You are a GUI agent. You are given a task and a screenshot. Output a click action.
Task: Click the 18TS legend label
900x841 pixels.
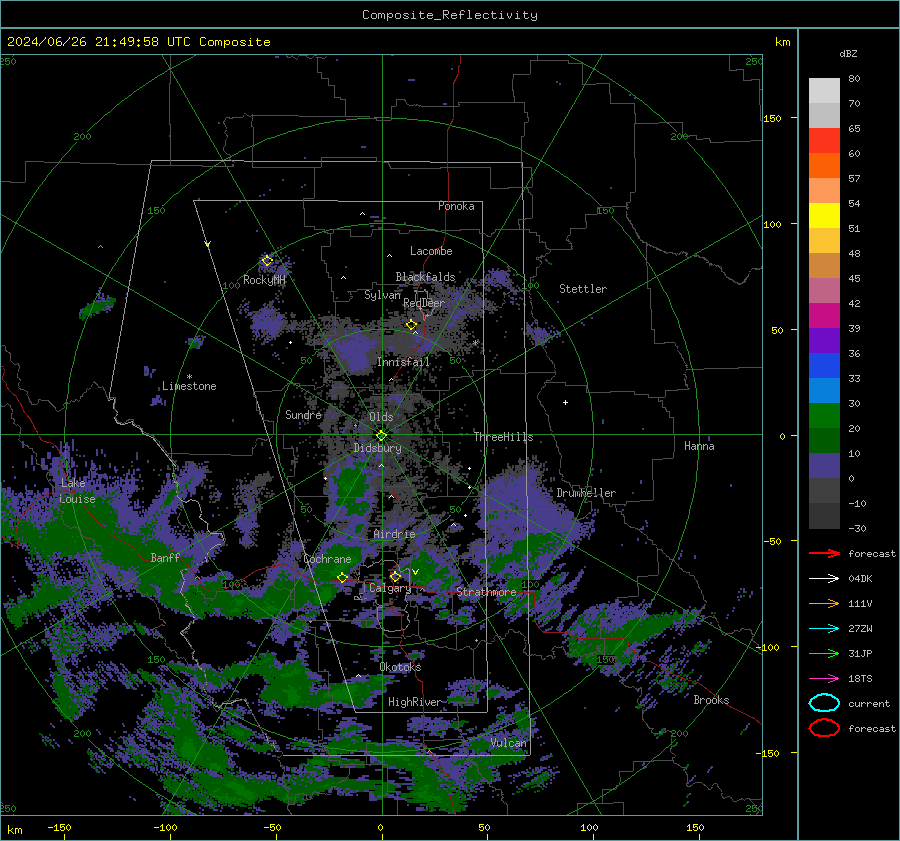point(860,679)
